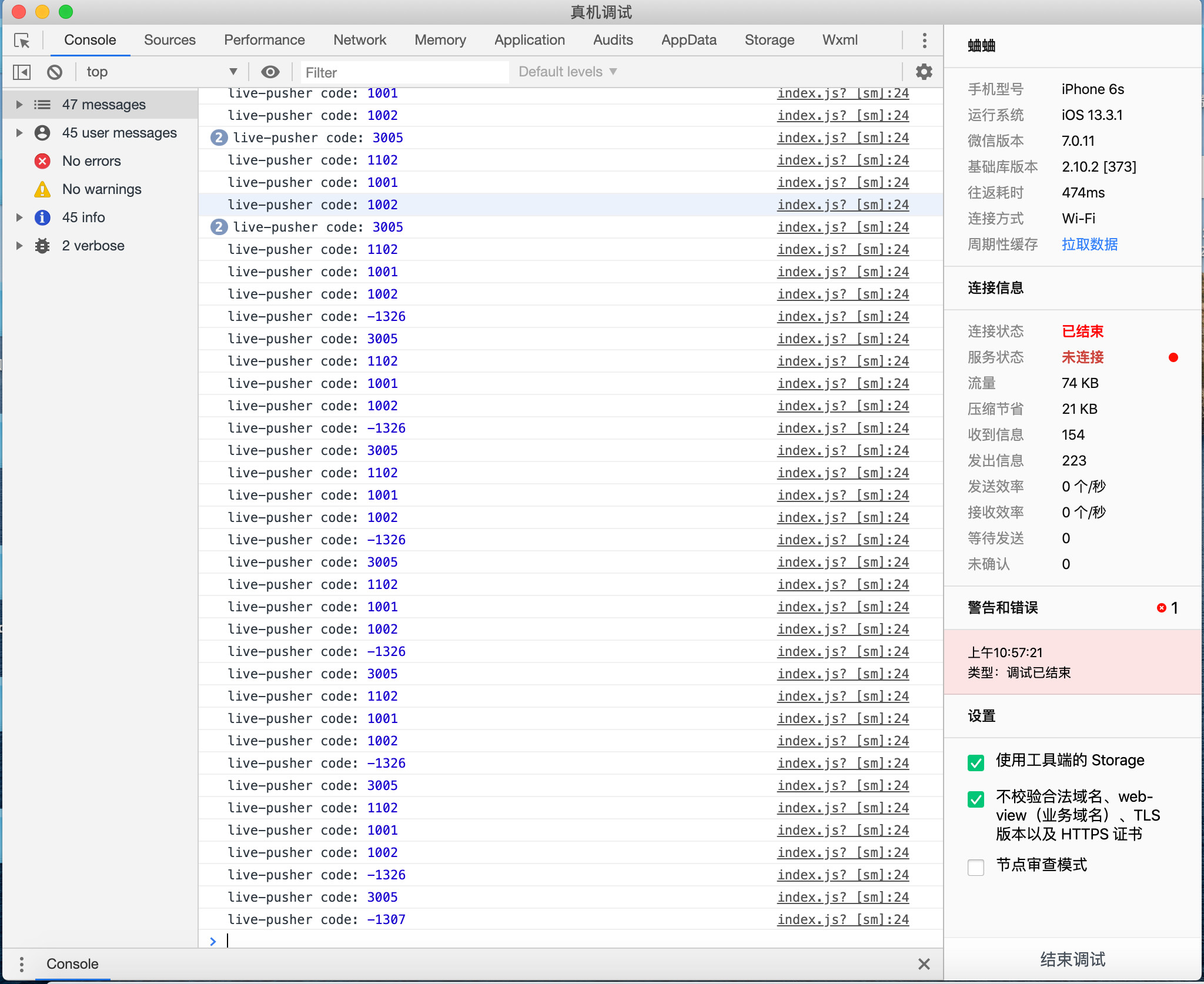Viewport: 1204px width, 984px height.
Task: Toggle 不校验合法域名 checkbox
Action: (x=975, y=799)
